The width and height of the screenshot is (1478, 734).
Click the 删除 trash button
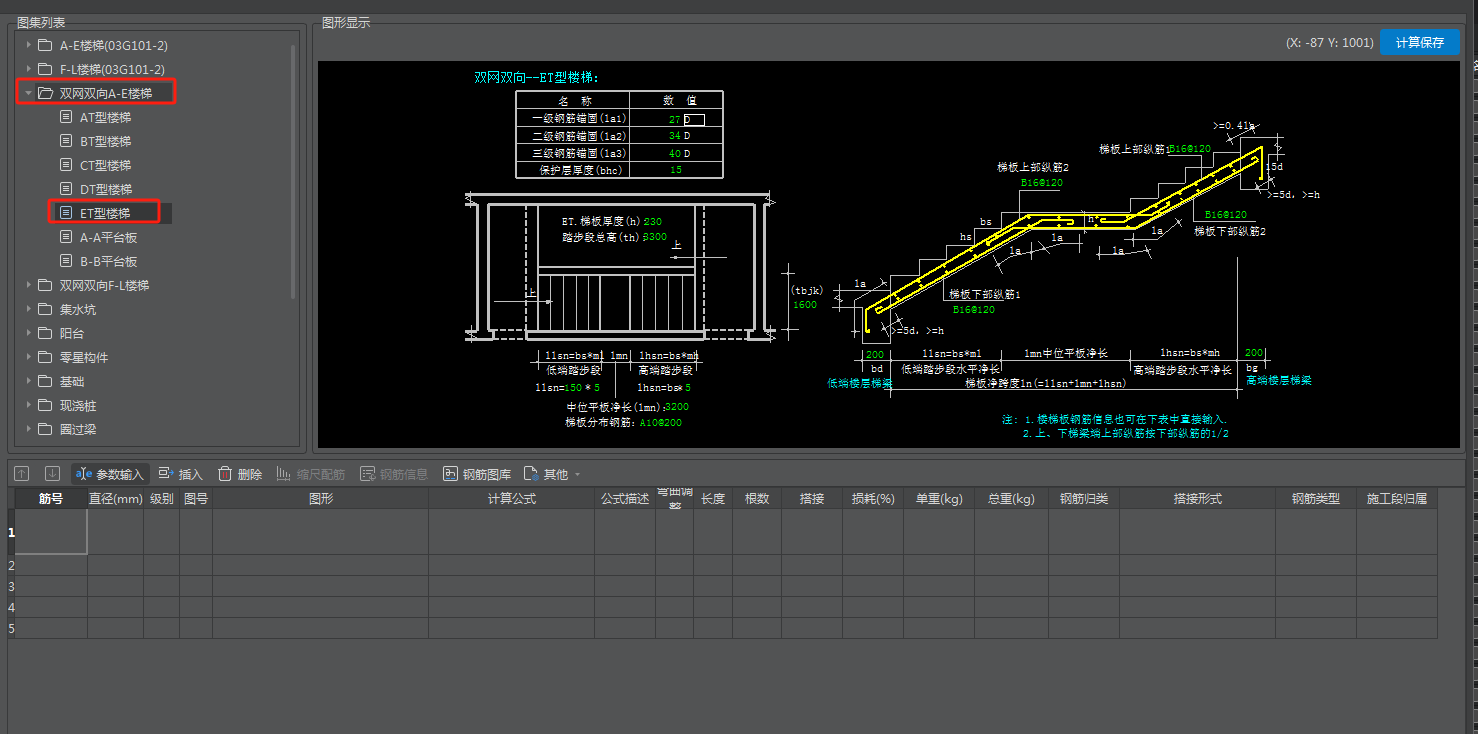coord(240,474)
